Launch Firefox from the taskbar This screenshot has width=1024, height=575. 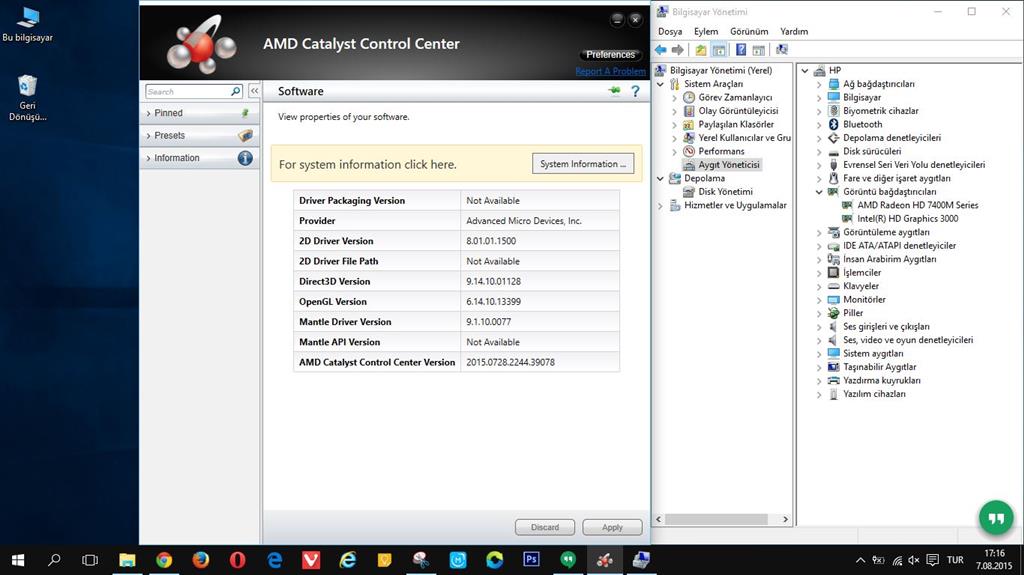[x=200, y=560]
